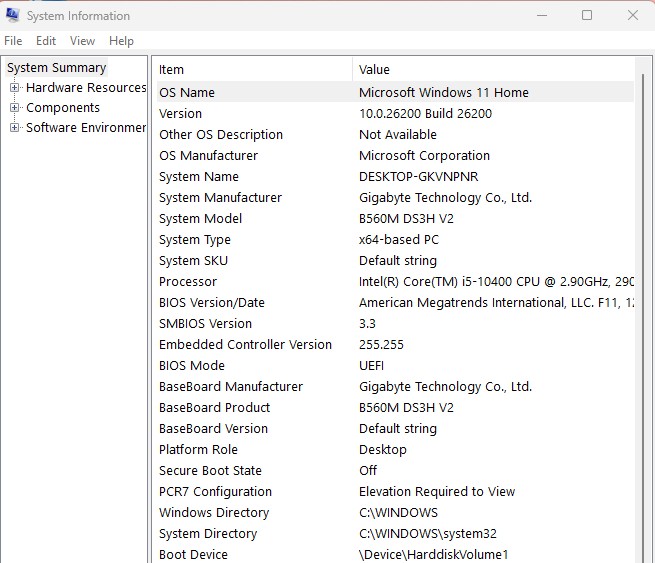Screen dimensions: 655x563
Task: Select the OS Name row
Action: click(395, 92)
